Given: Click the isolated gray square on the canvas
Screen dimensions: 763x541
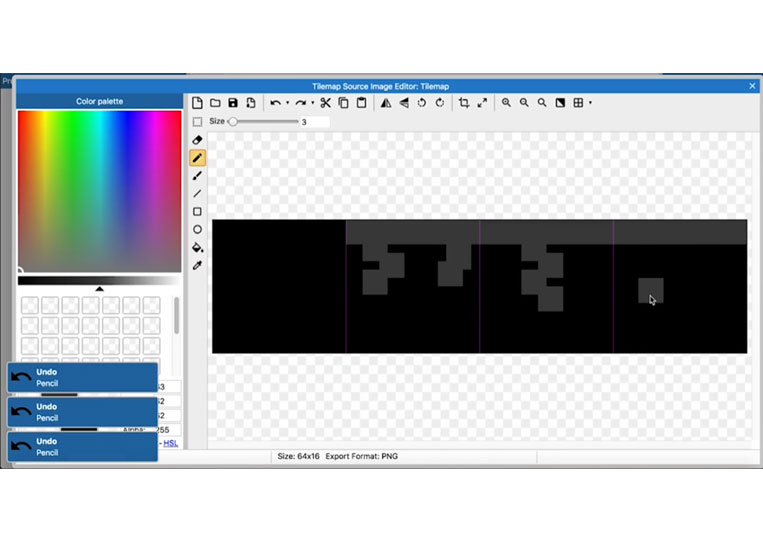Looking at the screenshot, I should tap(651, 290).
